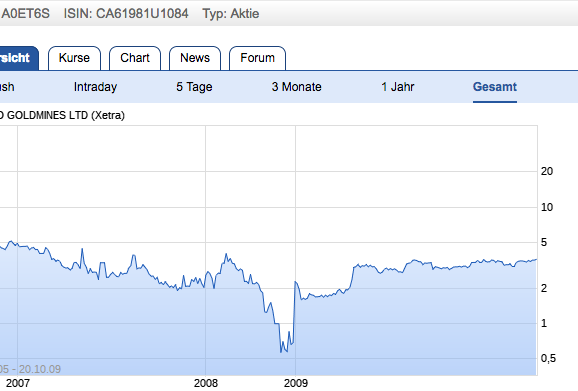Switch to the Chart tab
This screenshot has width=578, height=391.
point(135,58)
